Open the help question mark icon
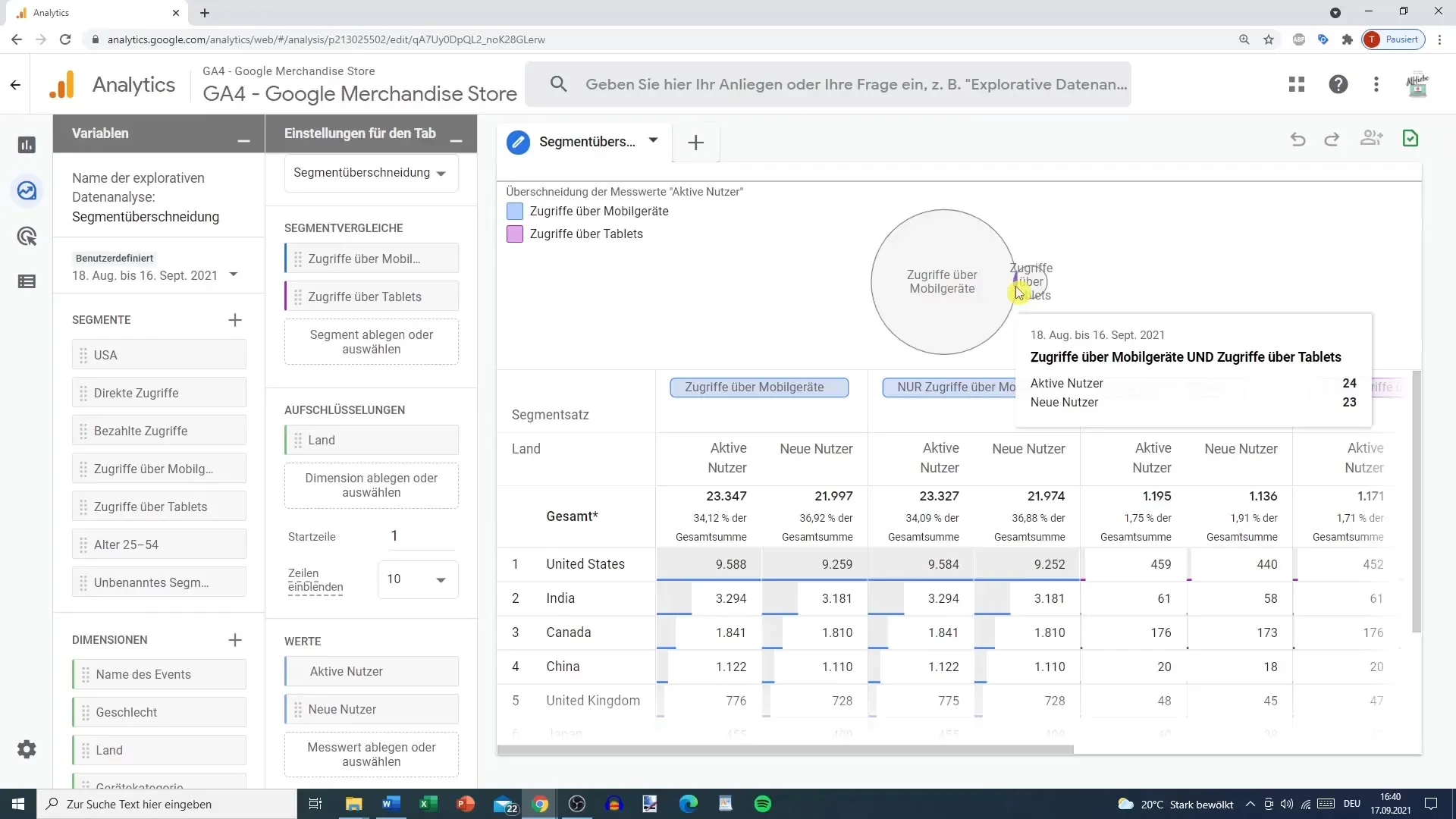The height and width of the screenshot is (819, 1456). click(x=1338, y=84)
